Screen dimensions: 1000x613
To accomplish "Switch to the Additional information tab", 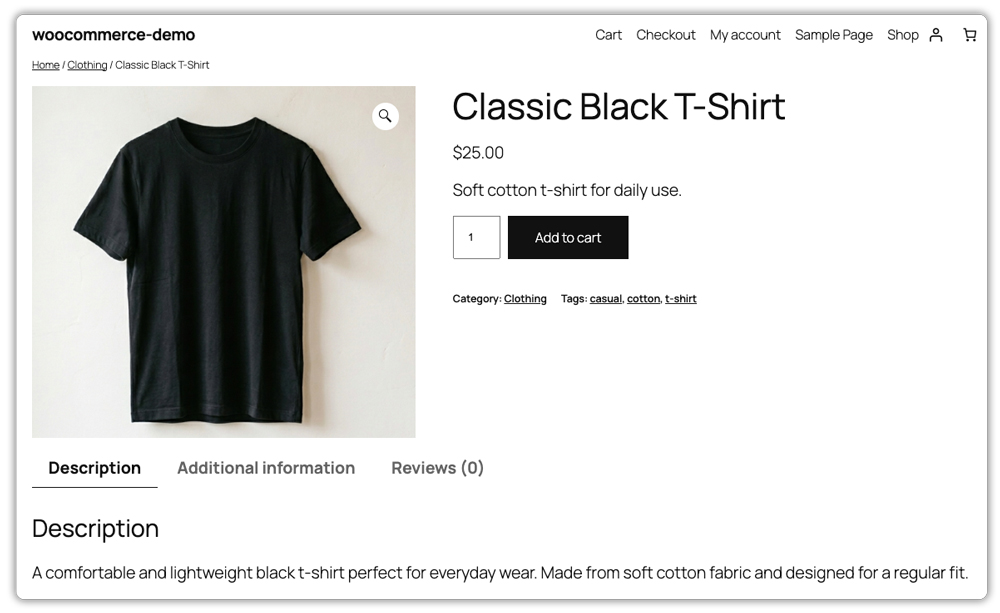I will point(266,467).
